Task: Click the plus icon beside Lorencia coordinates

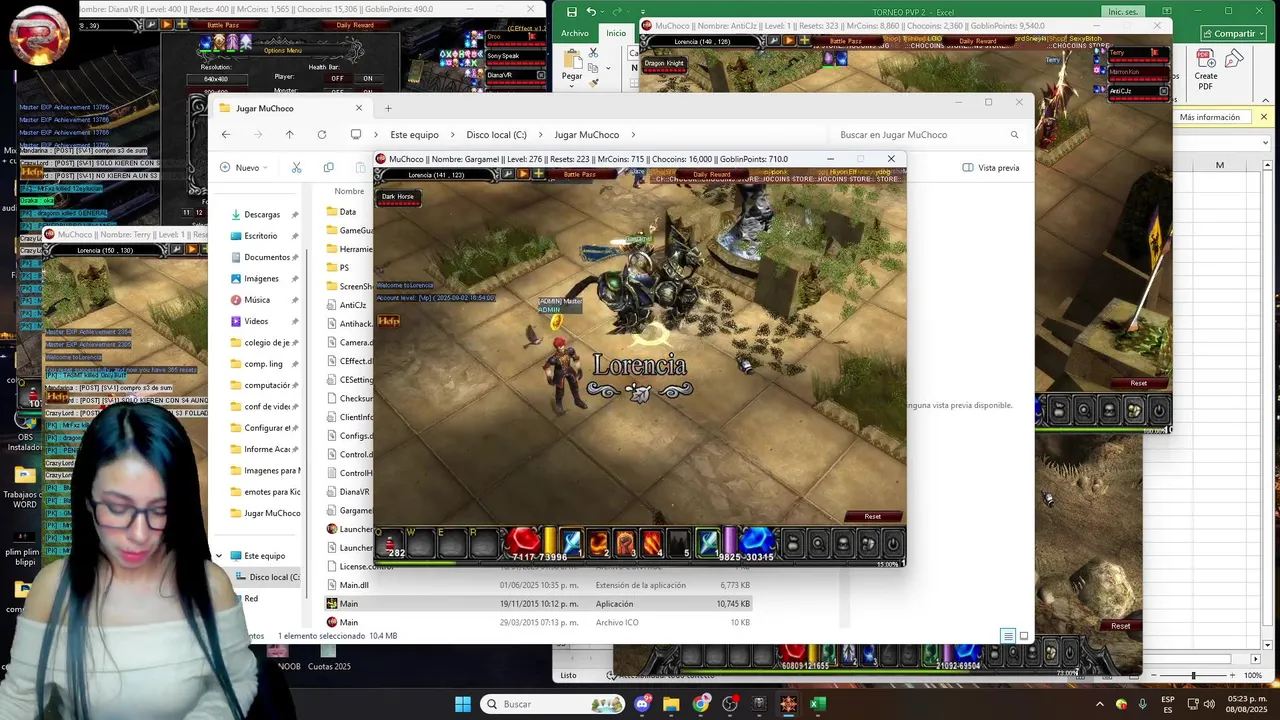Action: coord(539,174)
